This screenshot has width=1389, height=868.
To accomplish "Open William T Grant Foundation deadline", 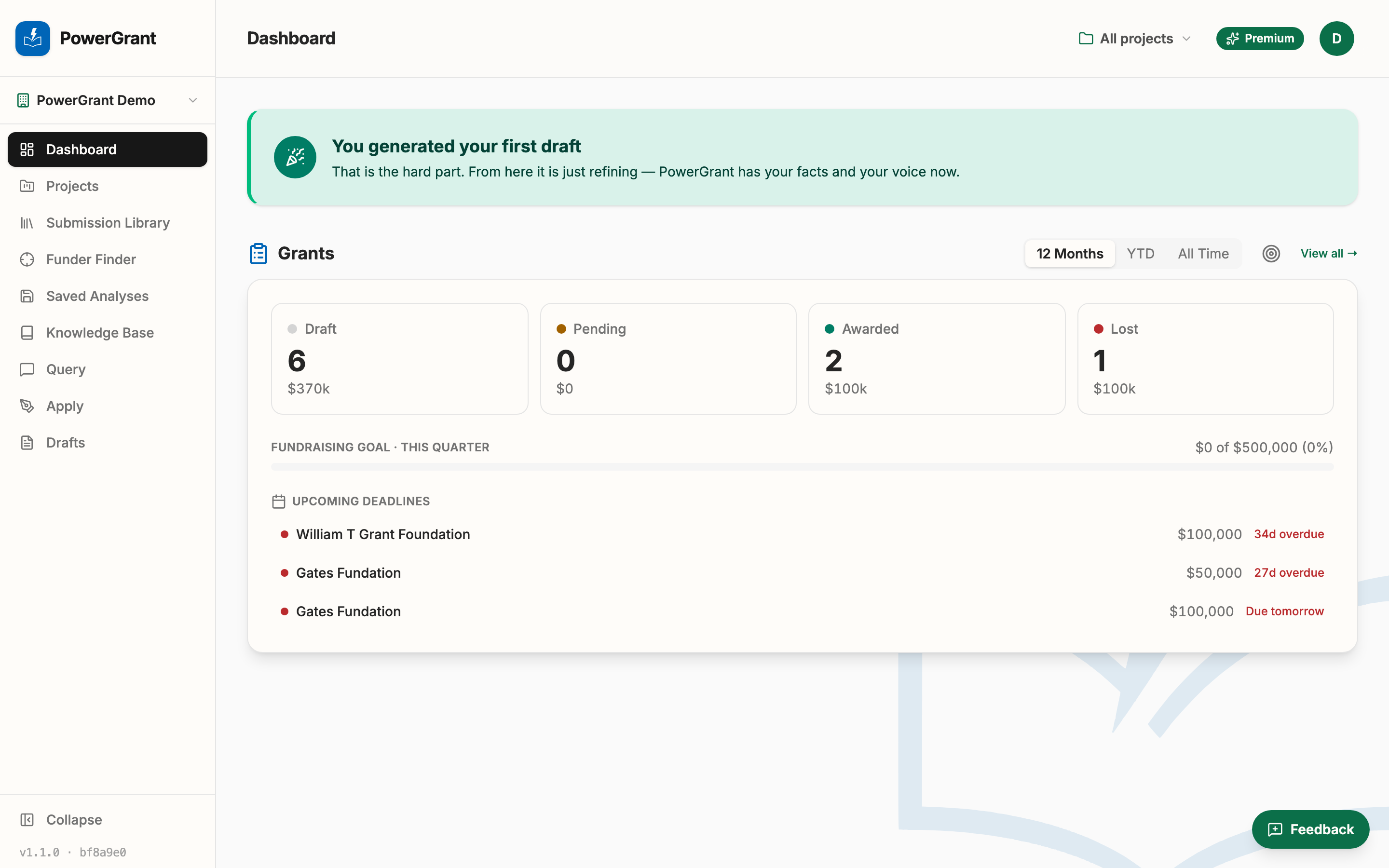I will [803, 534].
